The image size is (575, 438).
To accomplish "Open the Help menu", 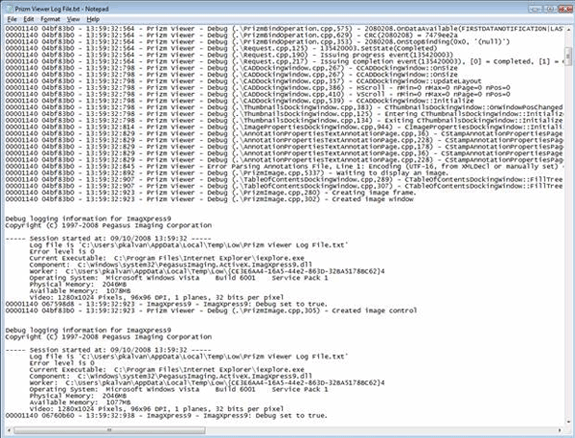I will click(x=93, y=19).
